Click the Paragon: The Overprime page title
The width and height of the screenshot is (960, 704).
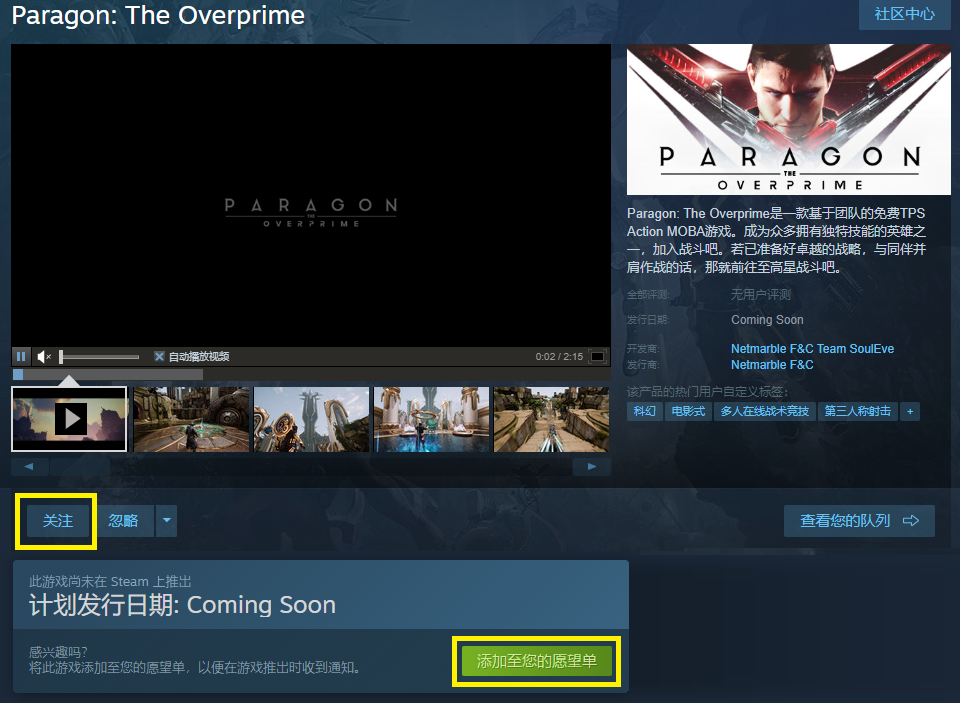[x=158, y=15]
